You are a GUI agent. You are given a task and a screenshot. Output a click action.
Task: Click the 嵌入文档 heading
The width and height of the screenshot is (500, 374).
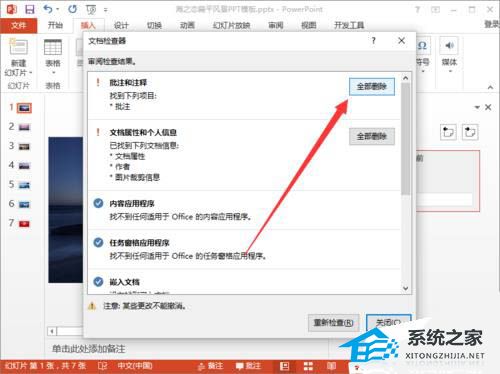[x=124, y=282]
